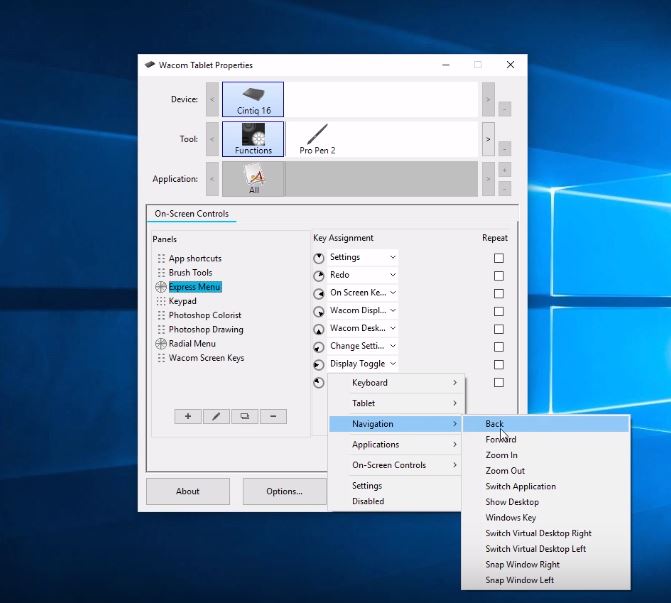The width and height of the screenshot is (671, 603).
Task: Select the Pro Pen 2 tool
Action: (317, 139)
